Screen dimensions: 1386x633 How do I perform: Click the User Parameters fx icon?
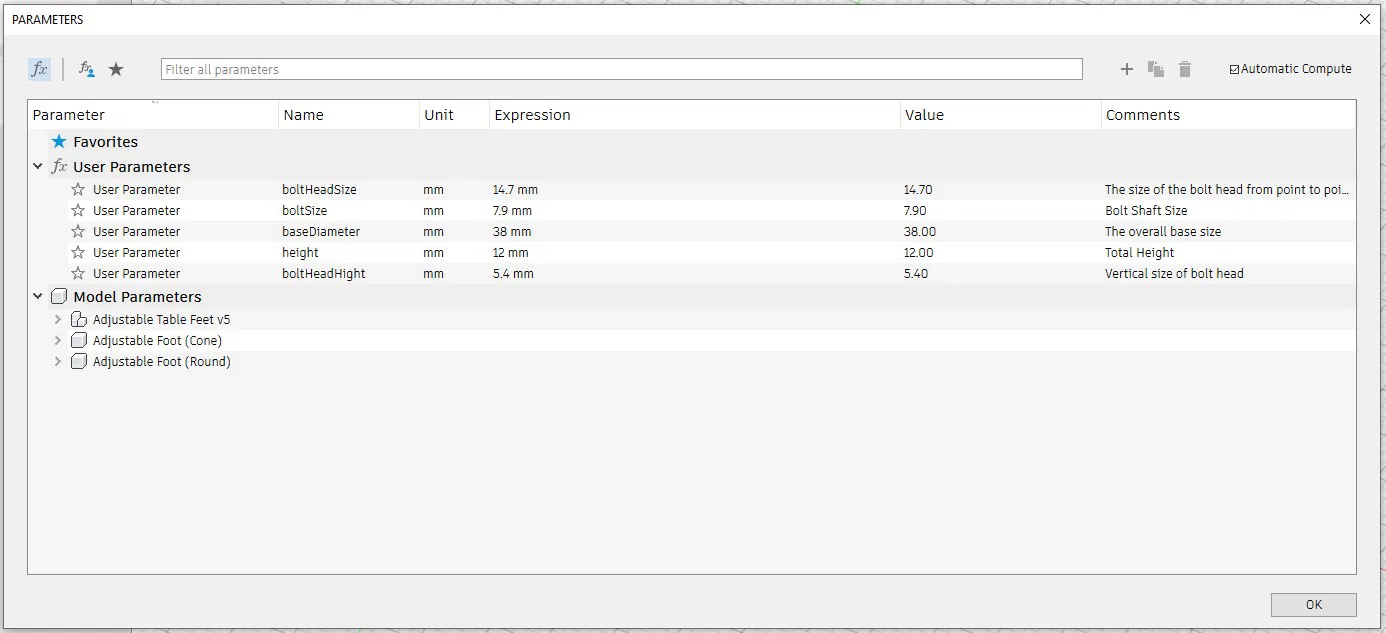tap(59, 167)
